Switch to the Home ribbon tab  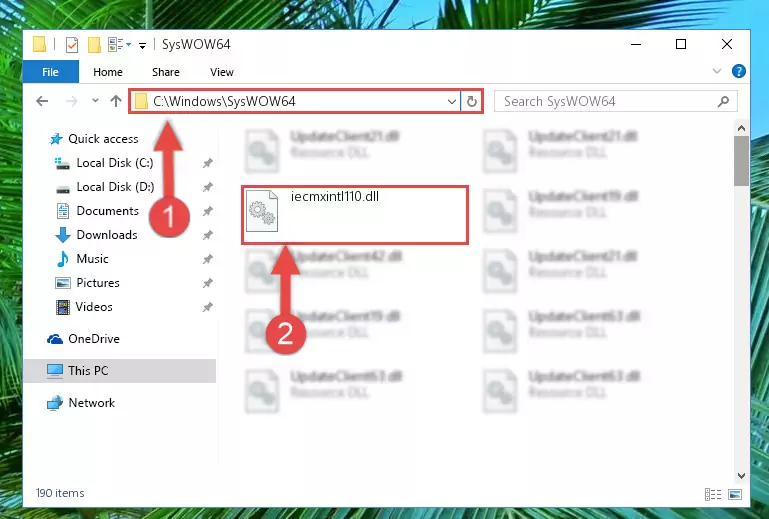[x=107, y=72]
